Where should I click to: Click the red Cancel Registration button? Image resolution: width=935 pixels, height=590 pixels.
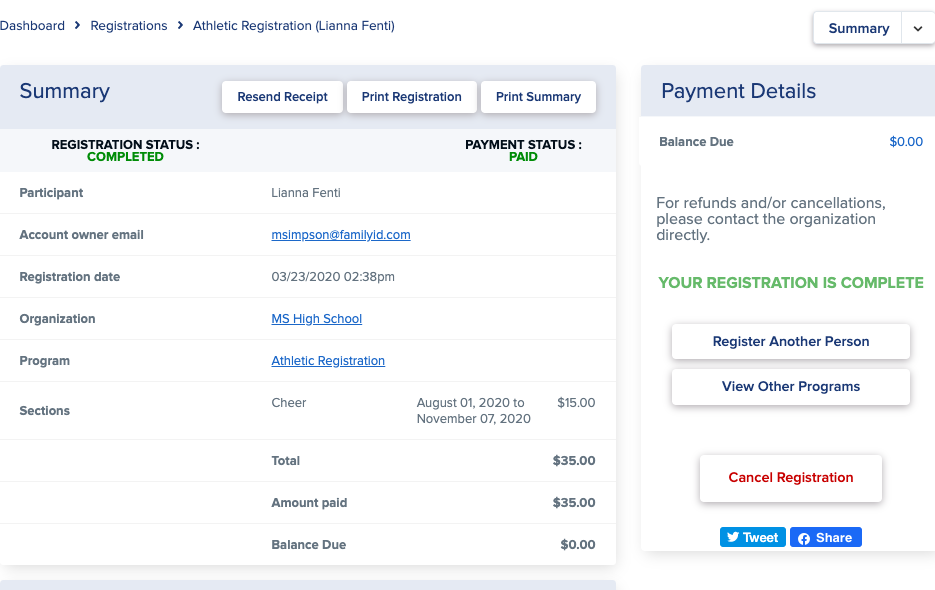pos(791,478)
